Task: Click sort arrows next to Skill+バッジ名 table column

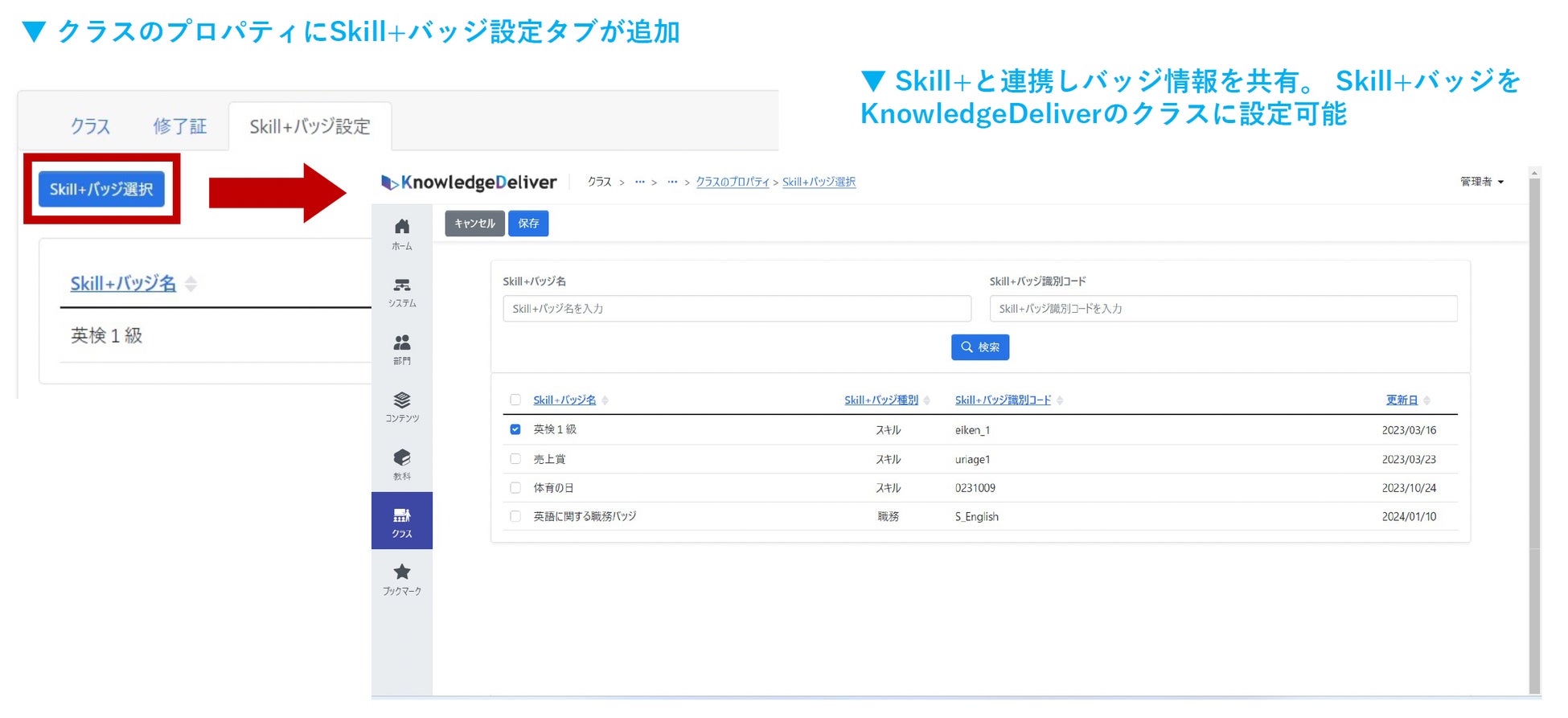Action: (x=605, y=400)
